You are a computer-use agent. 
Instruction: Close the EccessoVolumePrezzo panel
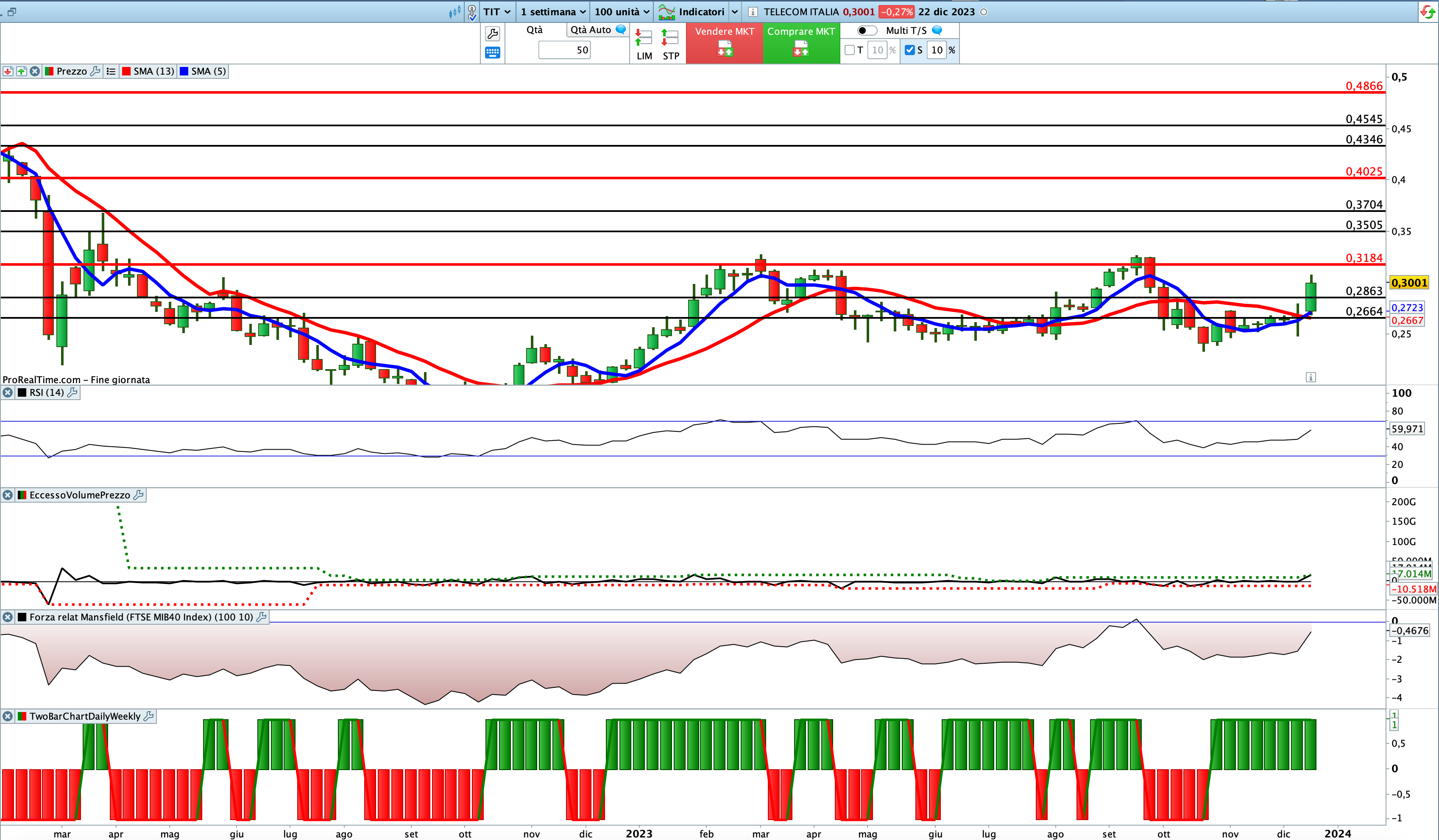pos(8,495)
